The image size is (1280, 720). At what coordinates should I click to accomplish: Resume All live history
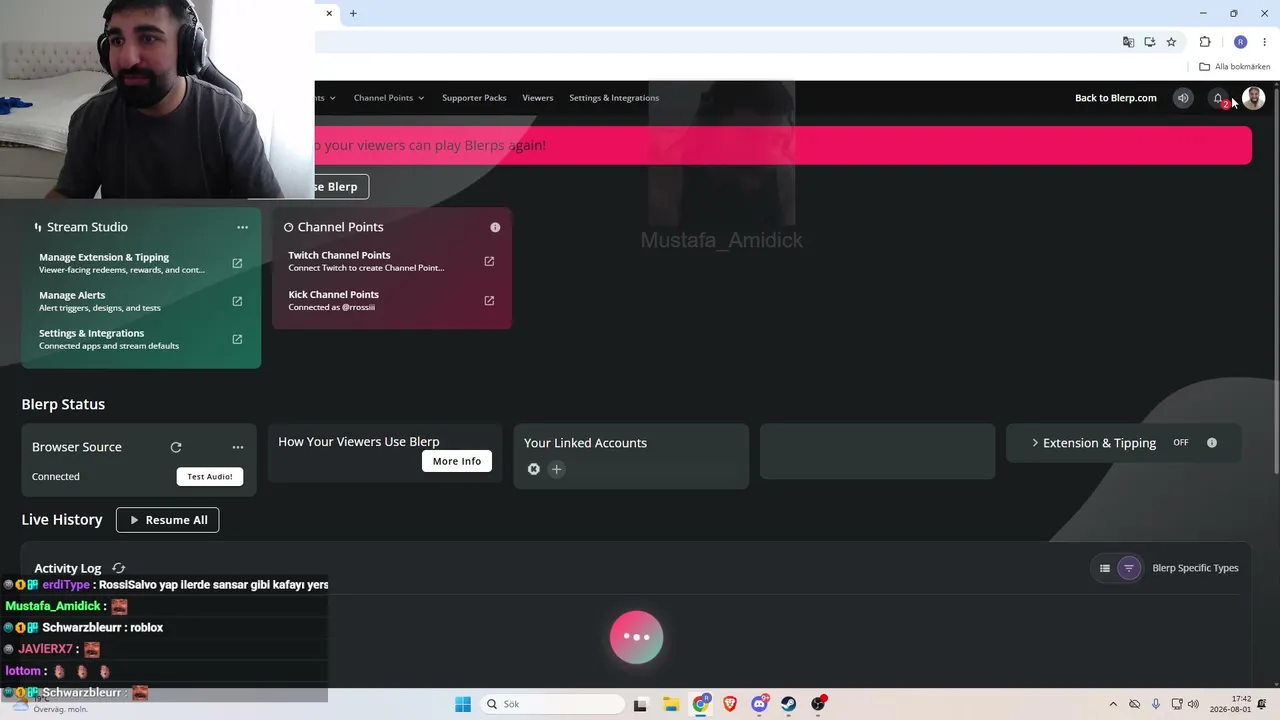coord(167,520)
